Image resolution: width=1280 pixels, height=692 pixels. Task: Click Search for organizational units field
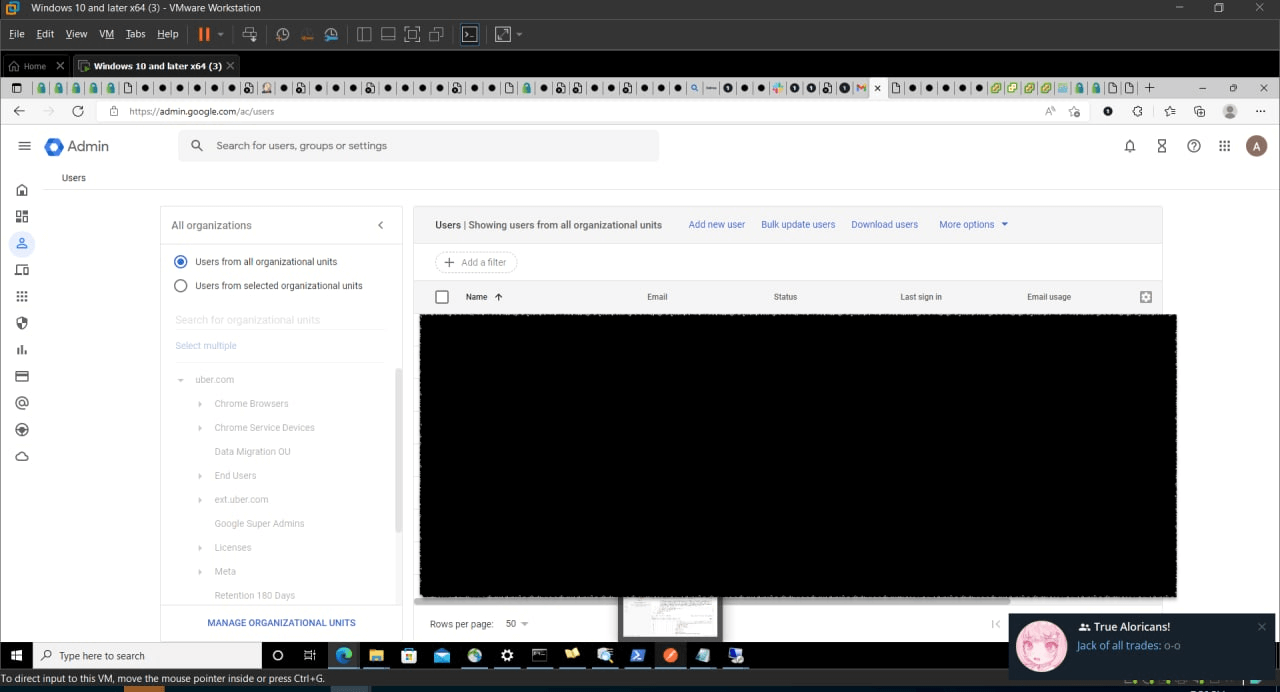pyautogui.click(x=280, y=320)
